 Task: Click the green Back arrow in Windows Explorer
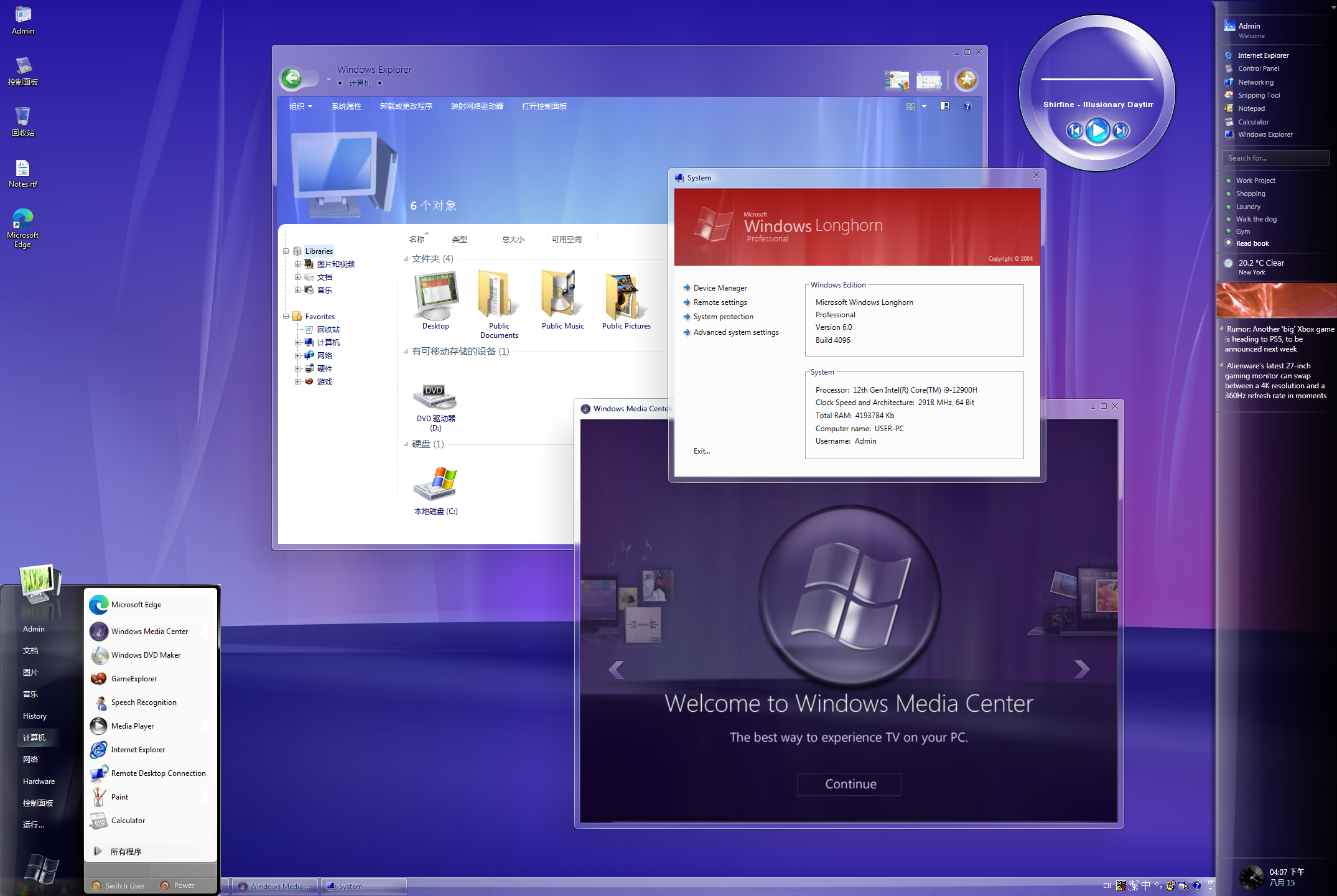[x=292, y=79]
